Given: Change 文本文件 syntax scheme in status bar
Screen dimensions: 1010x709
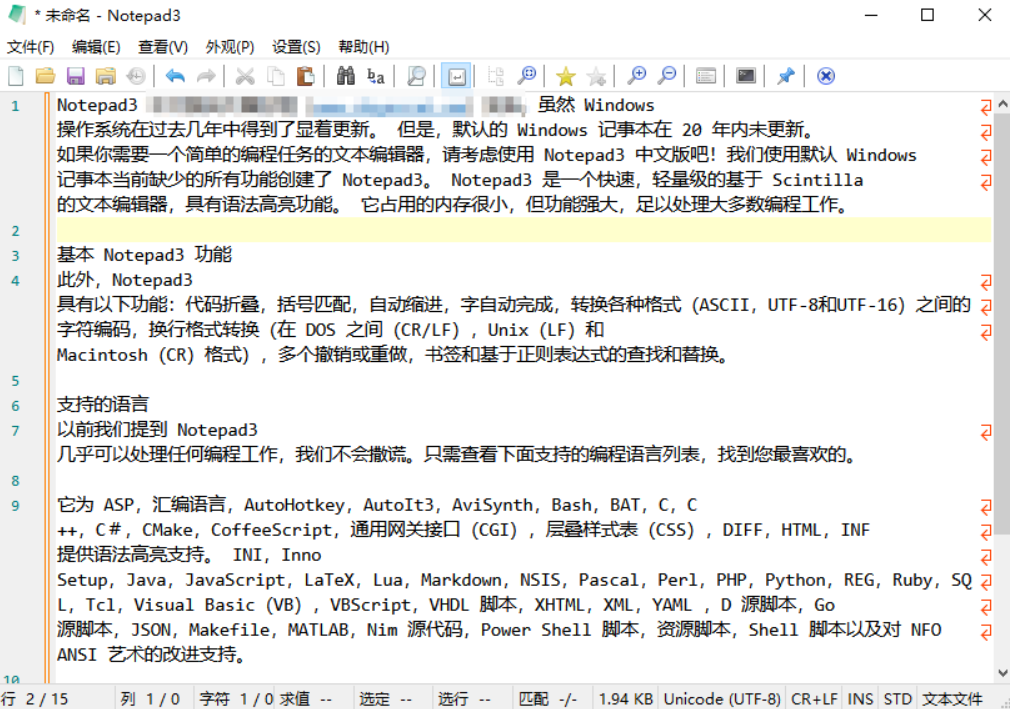Looking at the screenshot, I should [953, 699].
